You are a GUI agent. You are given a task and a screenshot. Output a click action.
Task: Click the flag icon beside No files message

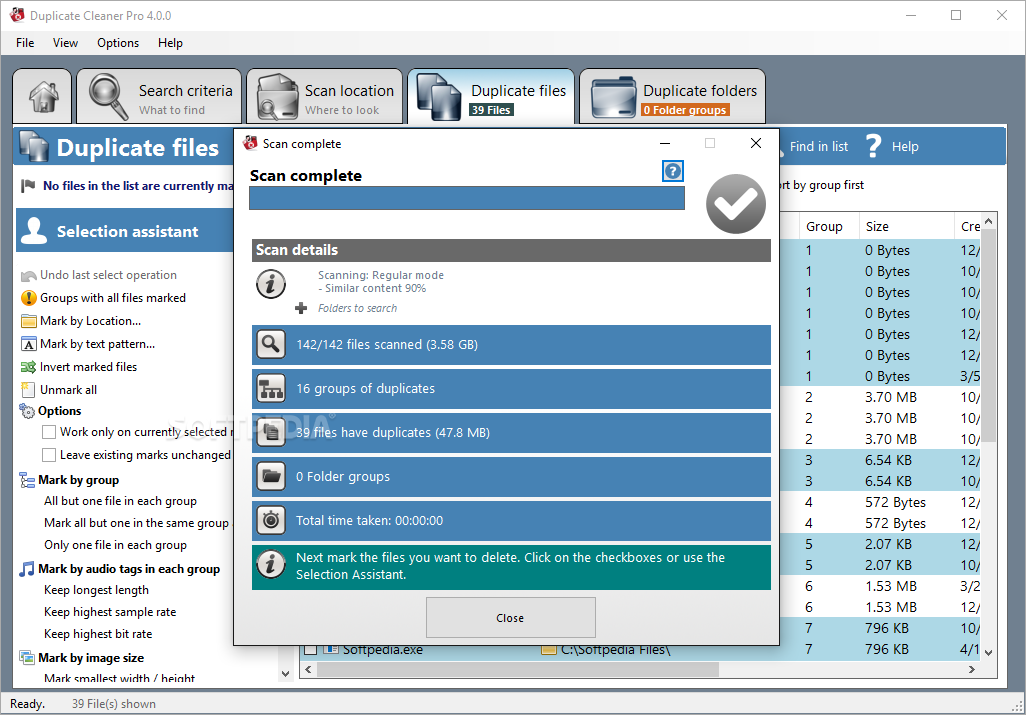(28, 186)
